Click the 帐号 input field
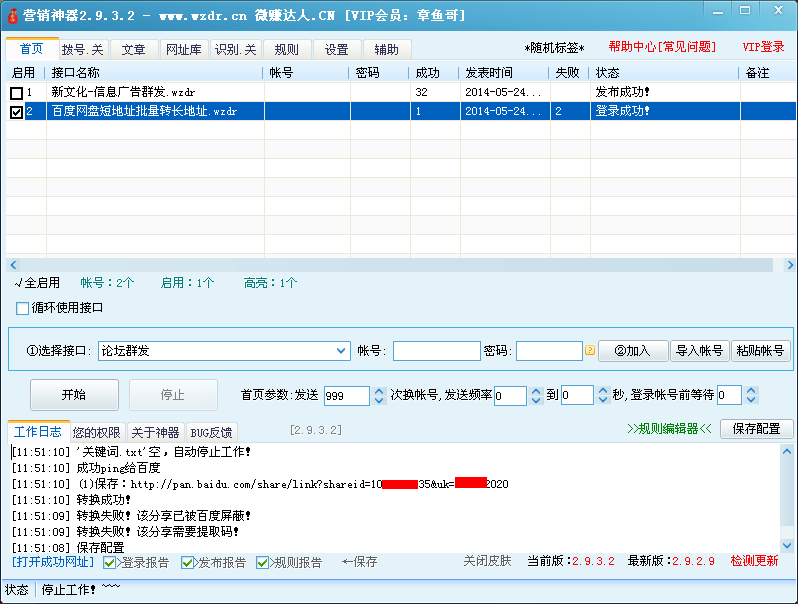The width and height of the screenshot is (798, 604). pos(436,351)
